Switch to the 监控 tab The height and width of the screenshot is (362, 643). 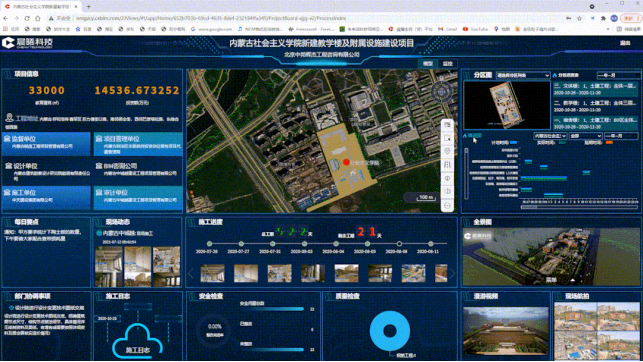(x=447, y=64)
